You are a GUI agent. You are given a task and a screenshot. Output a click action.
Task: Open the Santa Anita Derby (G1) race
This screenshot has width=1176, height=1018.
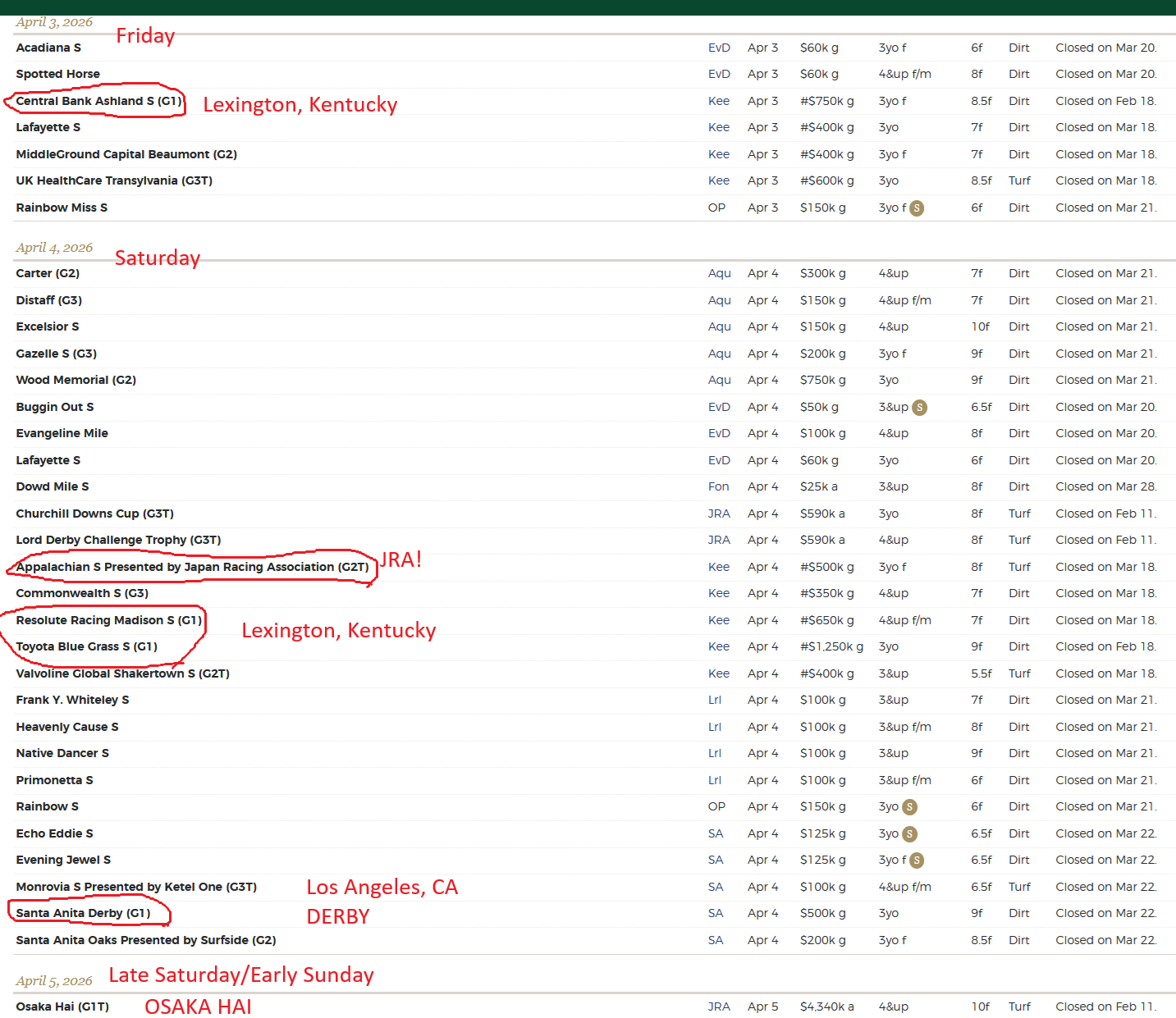(x=84, y=913)
